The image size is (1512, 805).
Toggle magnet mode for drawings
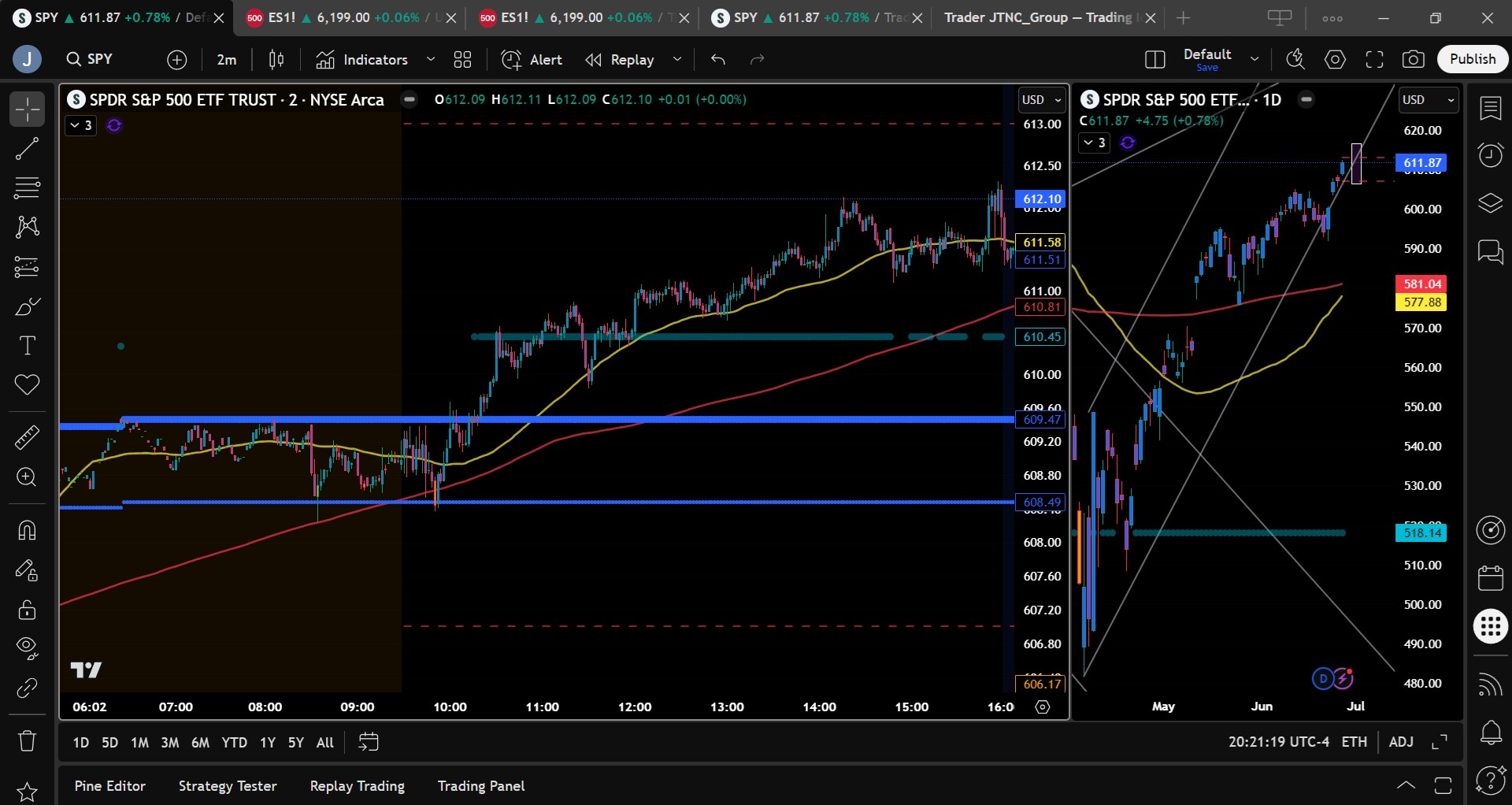(x=27, y=530)
